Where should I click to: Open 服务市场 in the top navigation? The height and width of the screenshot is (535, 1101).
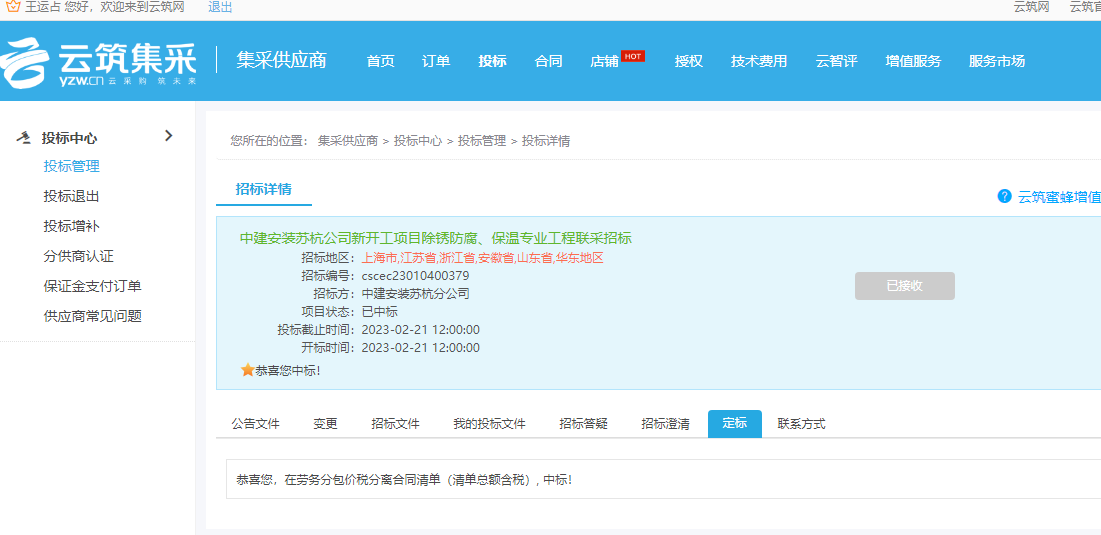[x=996, y=61]
